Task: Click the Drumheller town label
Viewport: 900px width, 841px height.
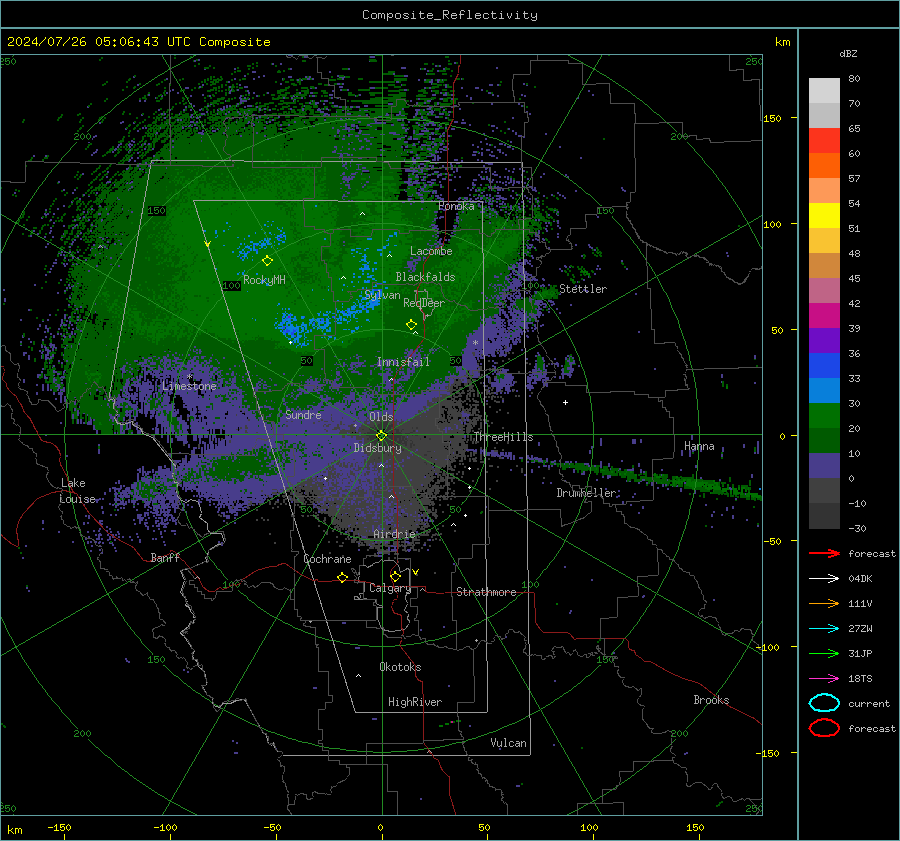Action: point(586,493)
